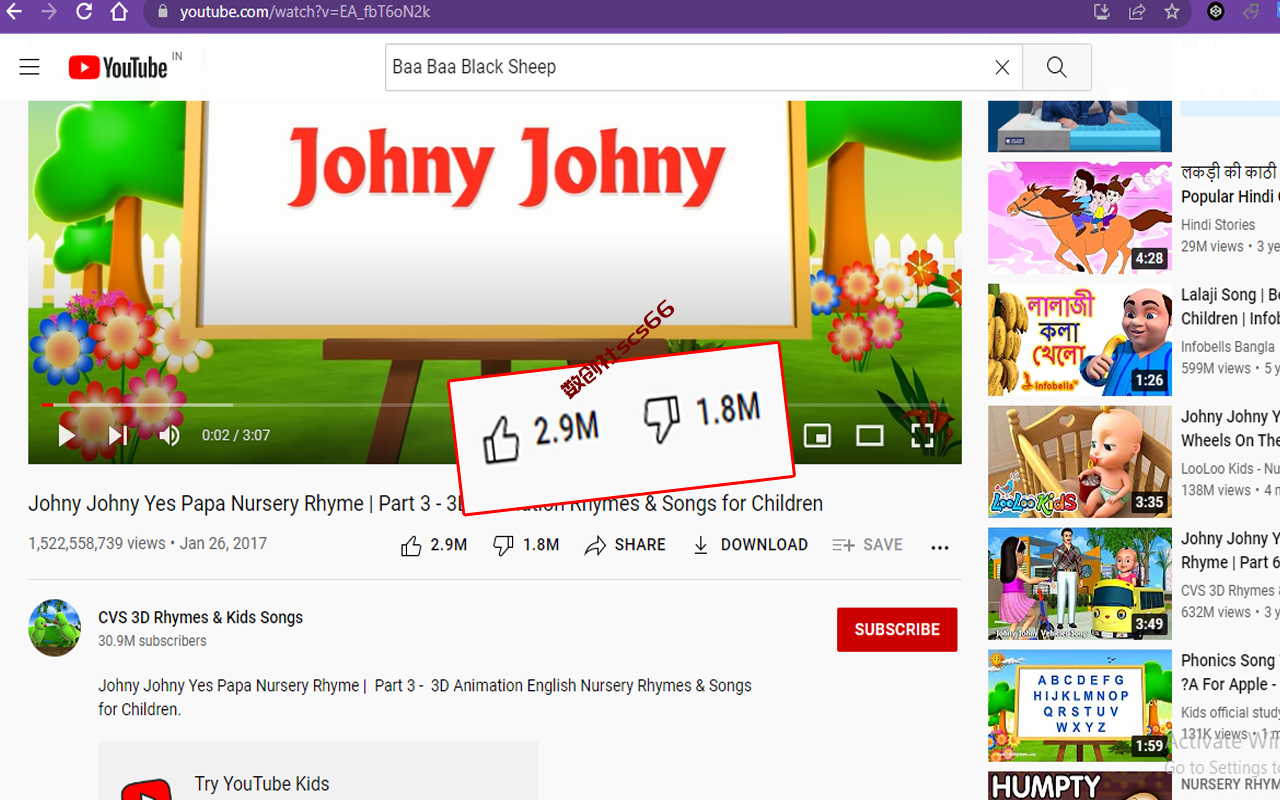Download the video
1280x800 pixels.
click(x=750, y=545)
